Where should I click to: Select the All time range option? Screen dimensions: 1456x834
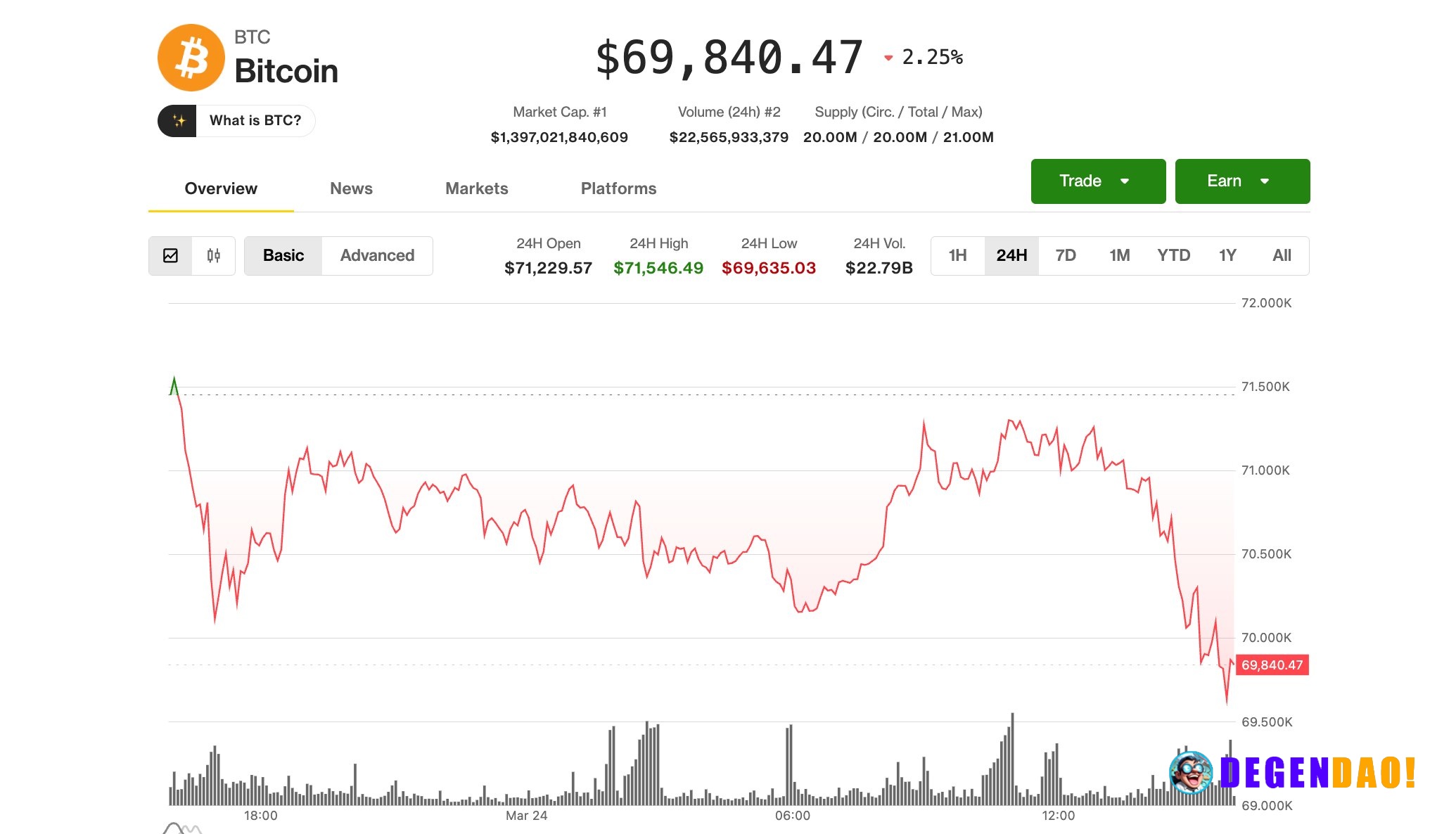(x=1282, y=255)
